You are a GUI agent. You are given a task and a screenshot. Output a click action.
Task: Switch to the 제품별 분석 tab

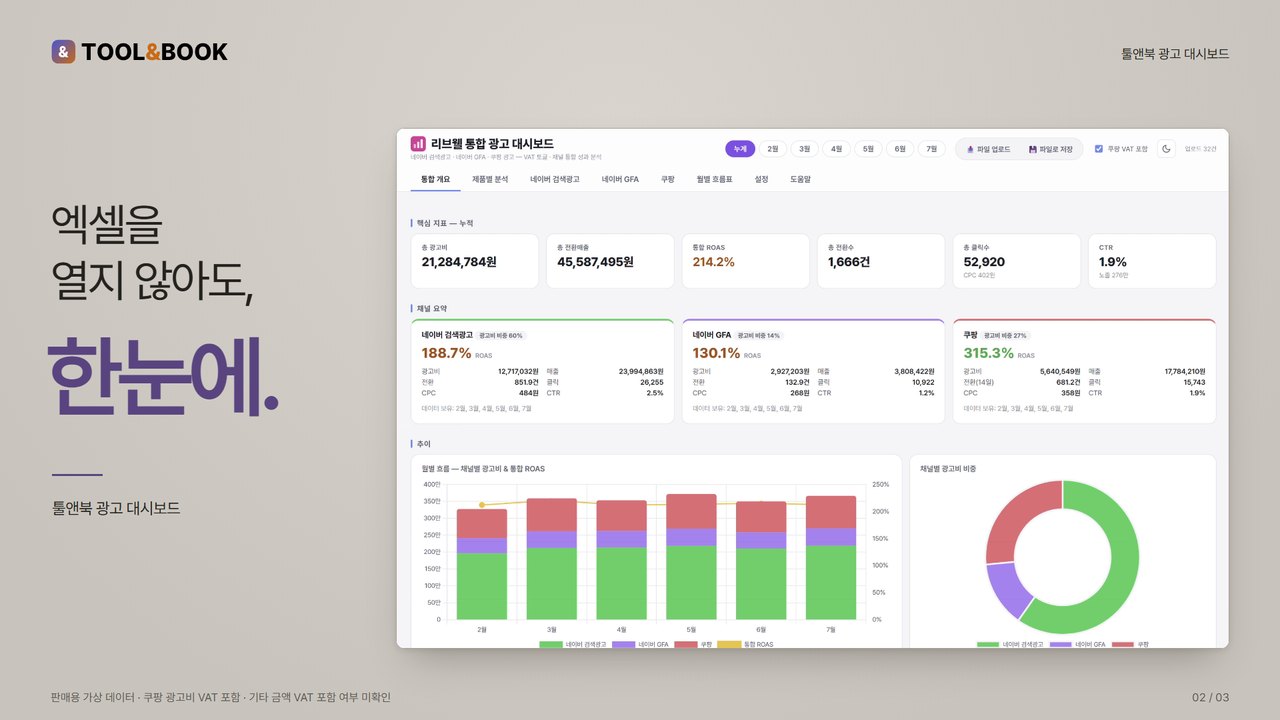point(490,180)
